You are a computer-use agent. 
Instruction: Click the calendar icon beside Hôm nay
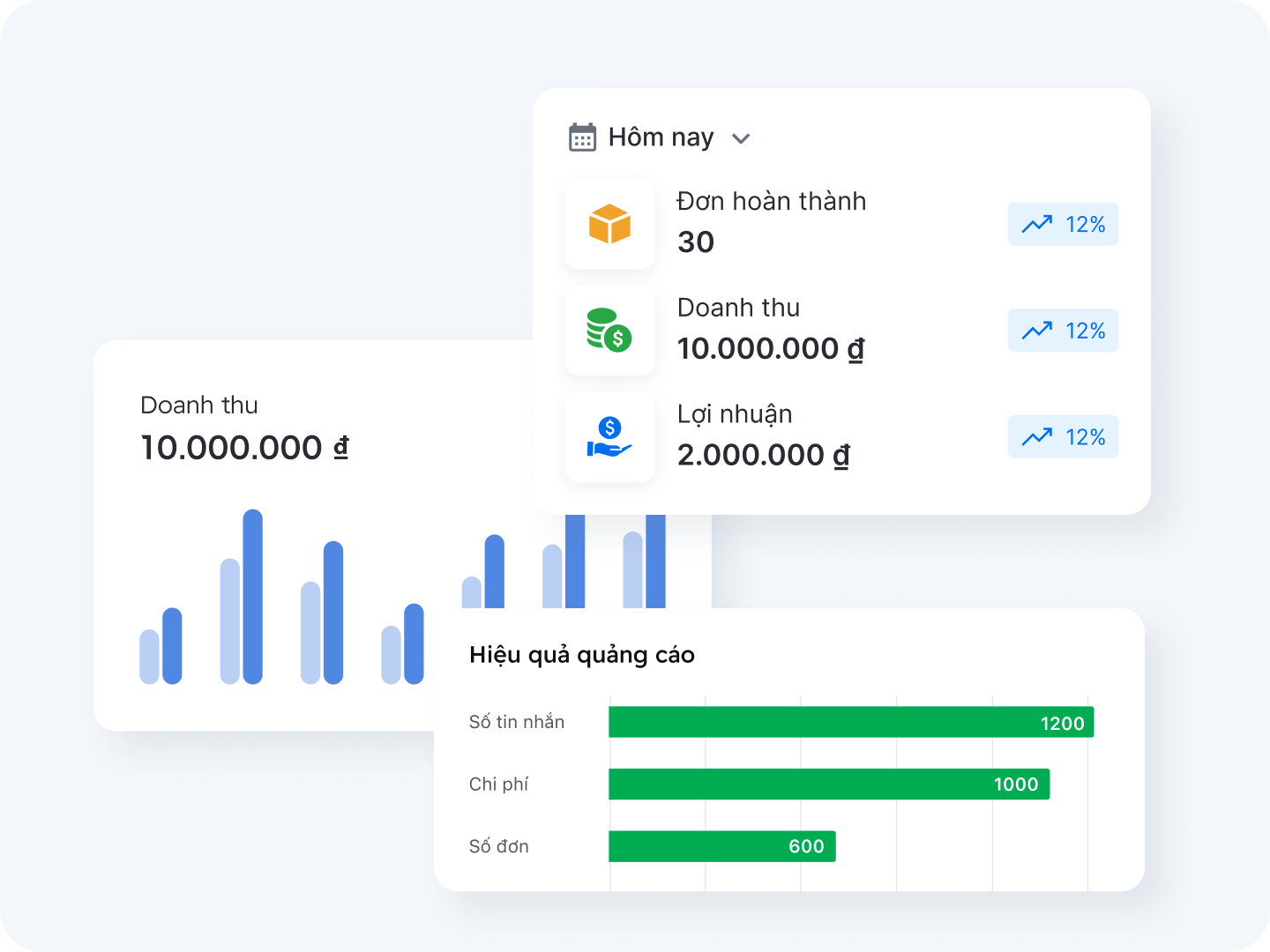[582, 138]
